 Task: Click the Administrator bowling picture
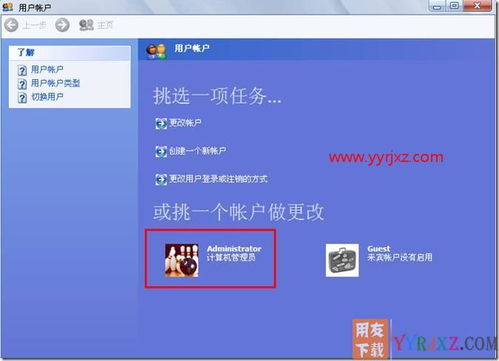182,260
